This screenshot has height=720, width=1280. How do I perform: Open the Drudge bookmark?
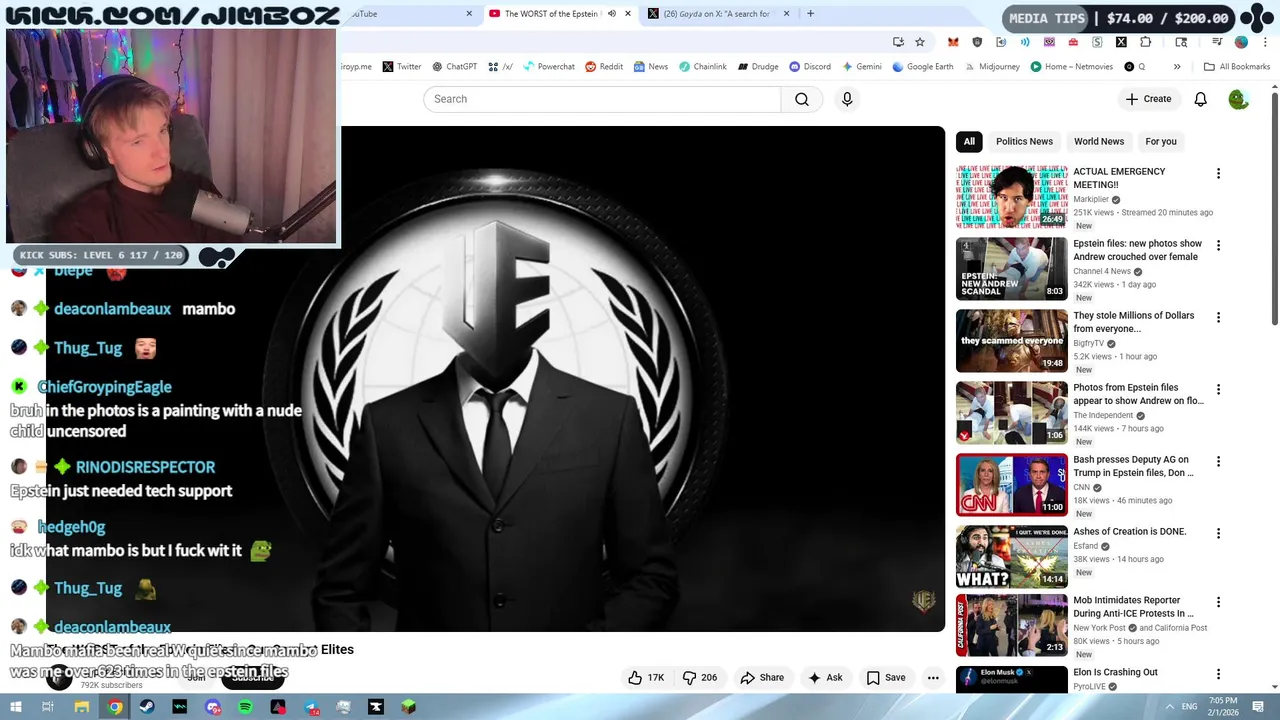(x=758, y=67)
